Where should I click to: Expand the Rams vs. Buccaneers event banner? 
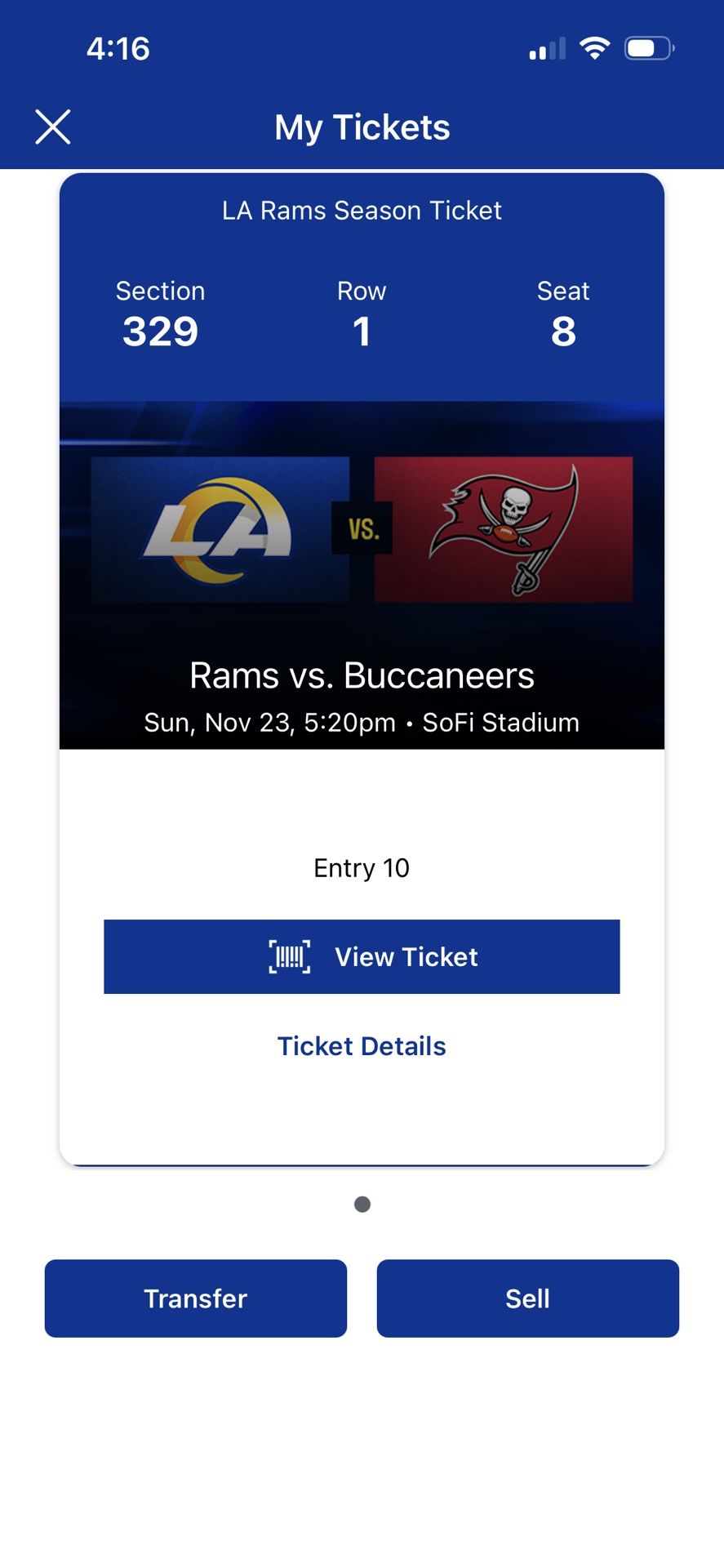coord(362,675)
